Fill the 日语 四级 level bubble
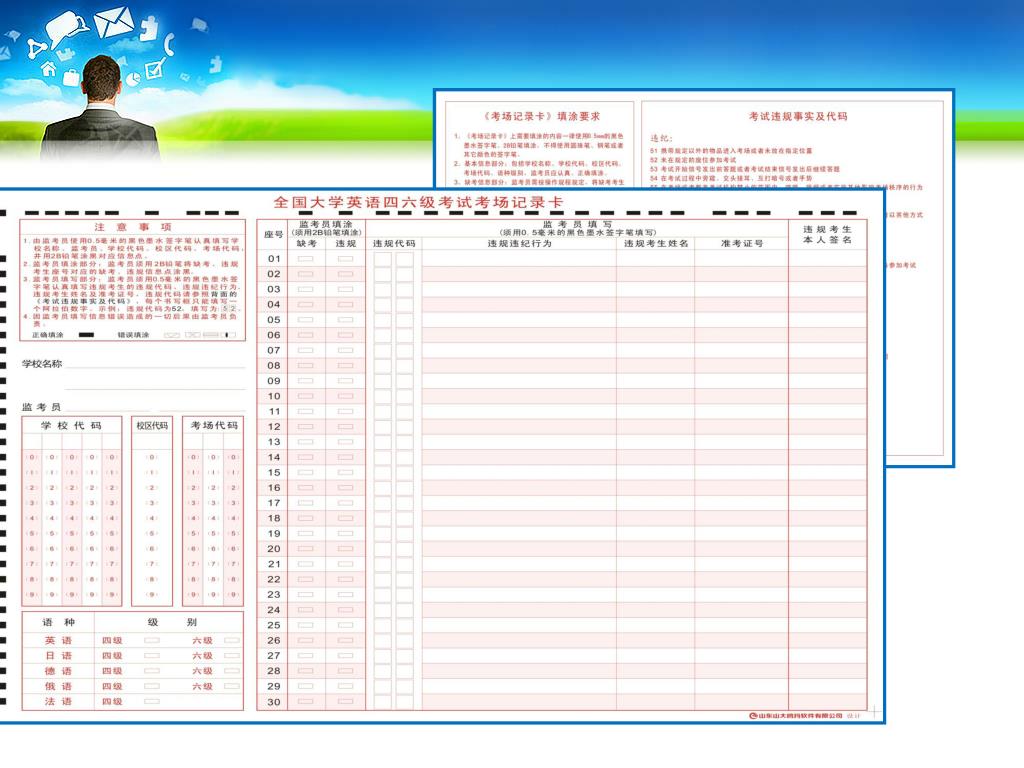The height and width of the screenshot is (768, 1024). coord(152,656)
